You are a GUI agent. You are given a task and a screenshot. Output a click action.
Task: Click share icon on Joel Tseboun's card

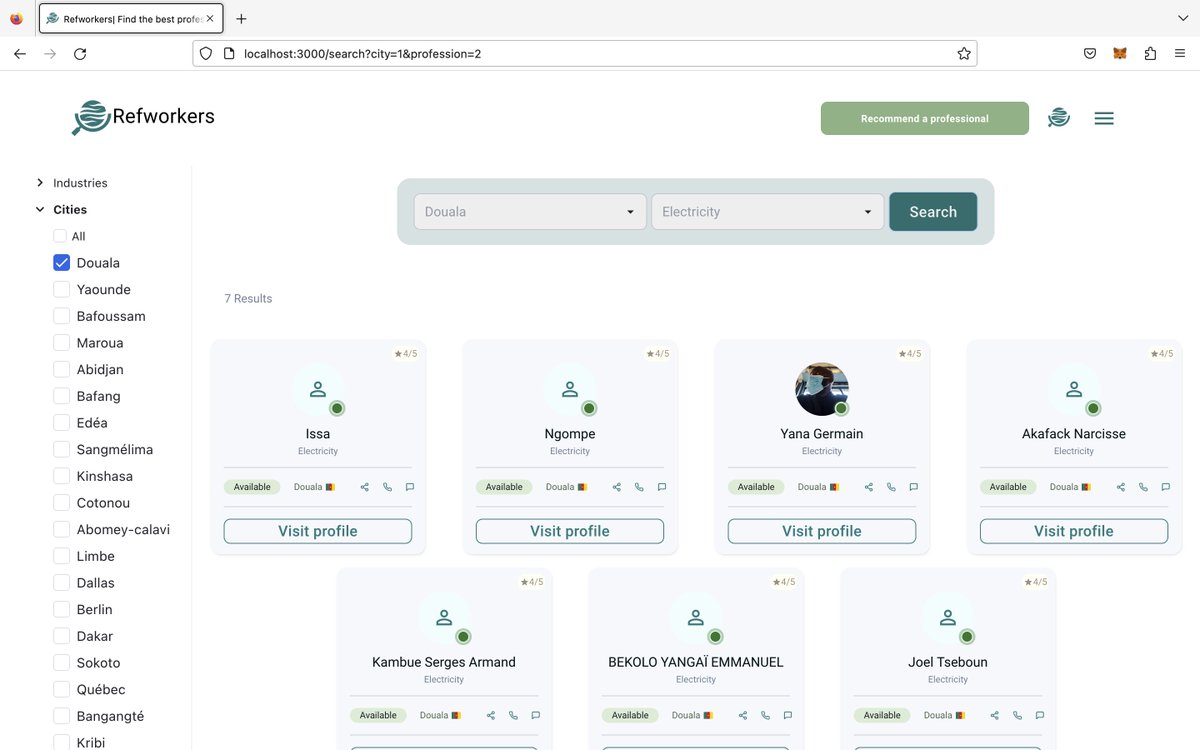[x=995, y=715]
